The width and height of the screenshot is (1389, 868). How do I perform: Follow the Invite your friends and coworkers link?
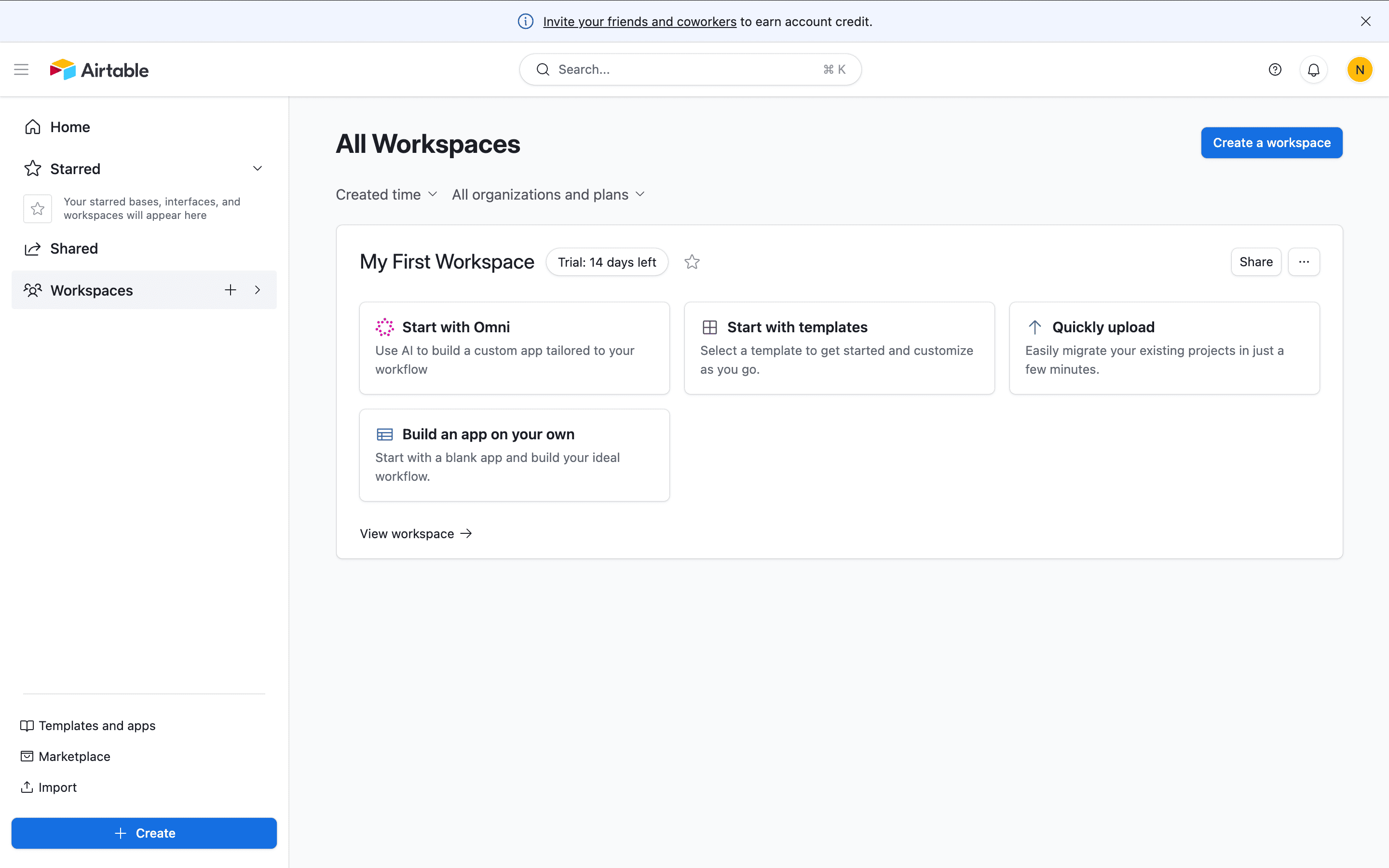(x=640, y=21)
